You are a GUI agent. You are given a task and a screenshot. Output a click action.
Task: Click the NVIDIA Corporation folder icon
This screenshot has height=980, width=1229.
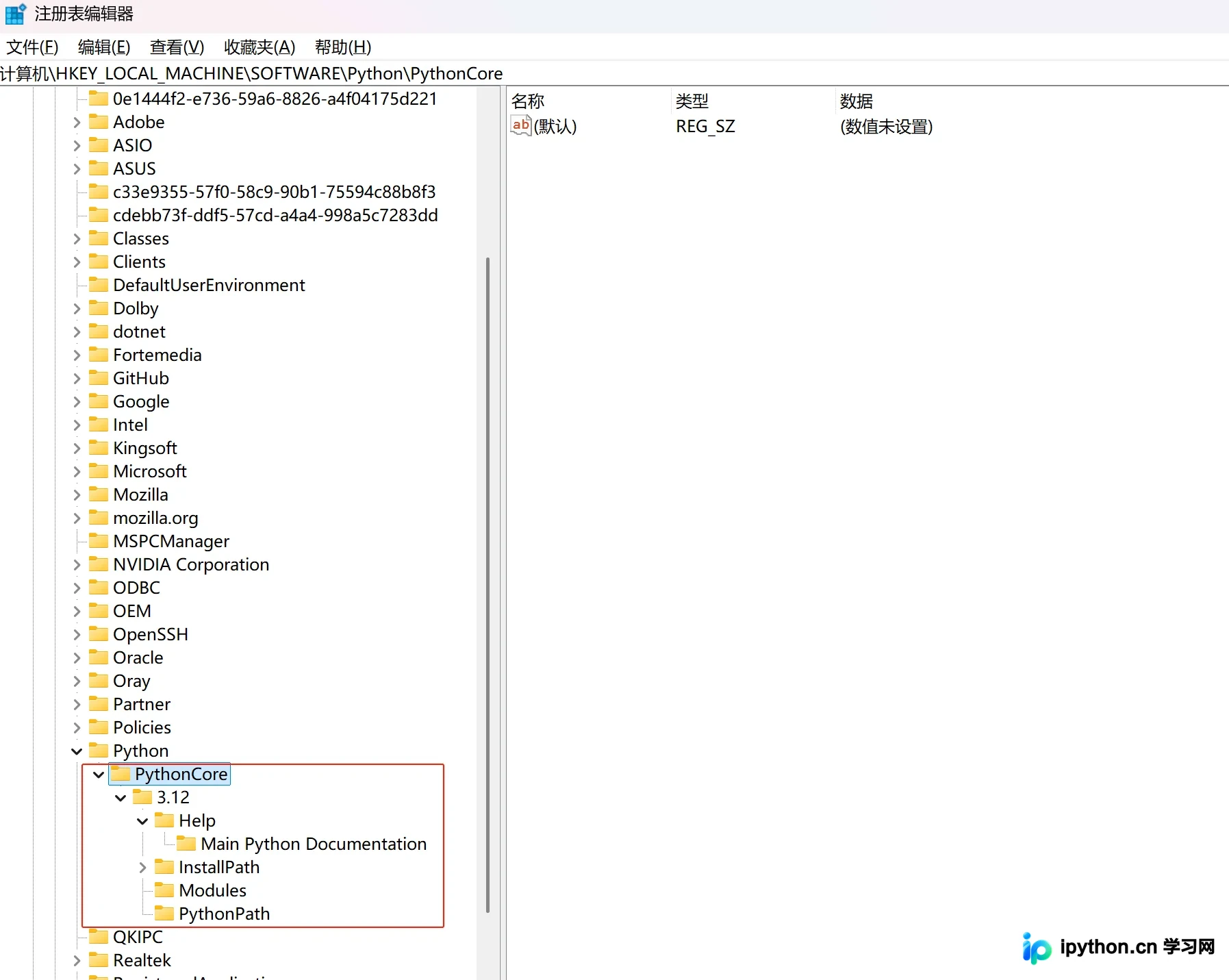(99, 564)
